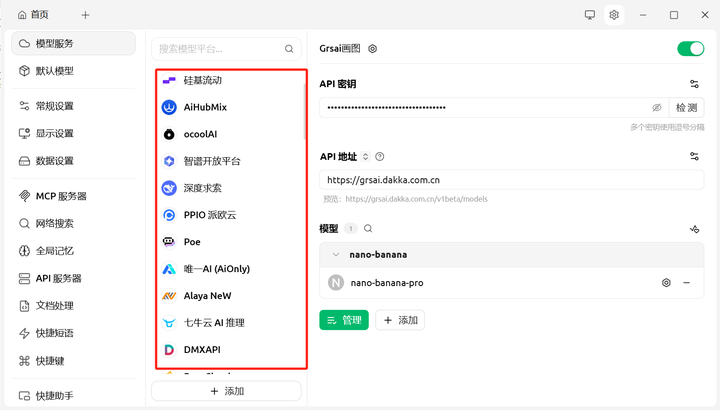Open settings gear next to Grsai画图 title

pos(373,48)
